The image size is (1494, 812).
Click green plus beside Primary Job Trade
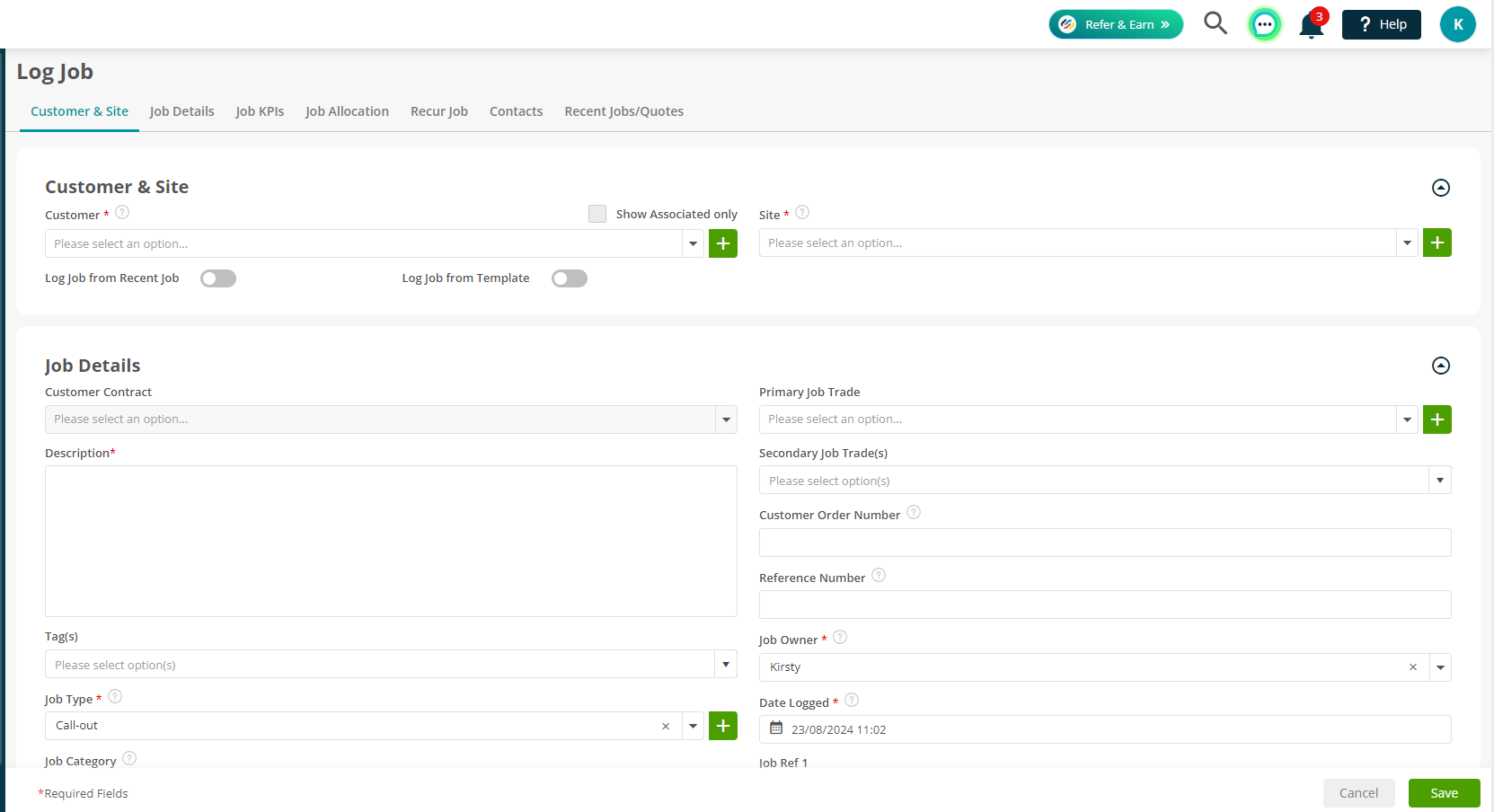[1437, 419]
